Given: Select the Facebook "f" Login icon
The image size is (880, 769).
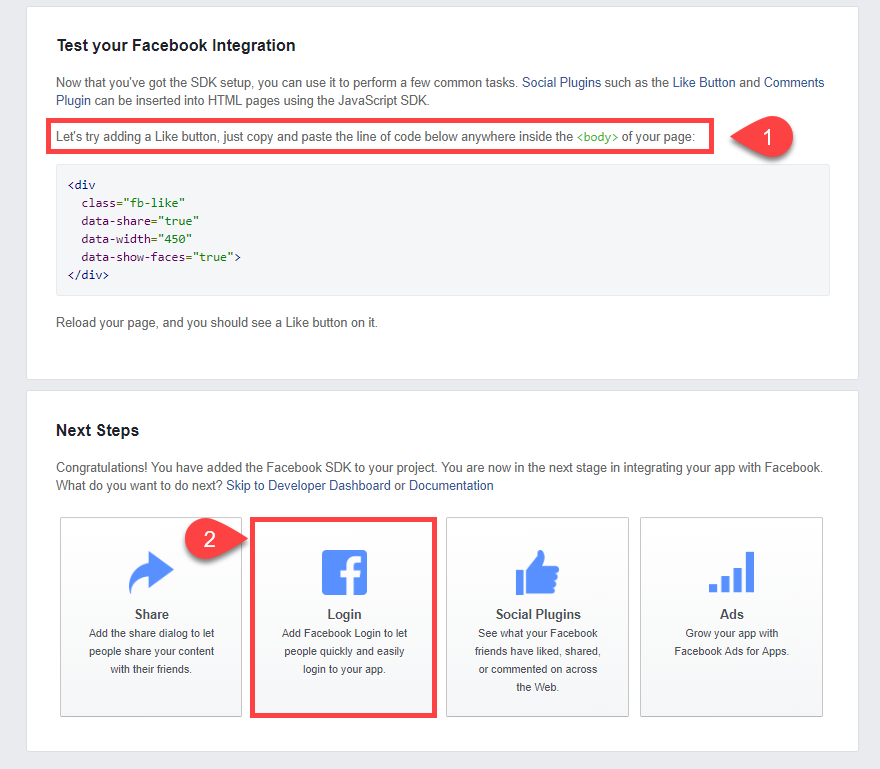Looking at the screenshot, I should (x=344, y=572).
